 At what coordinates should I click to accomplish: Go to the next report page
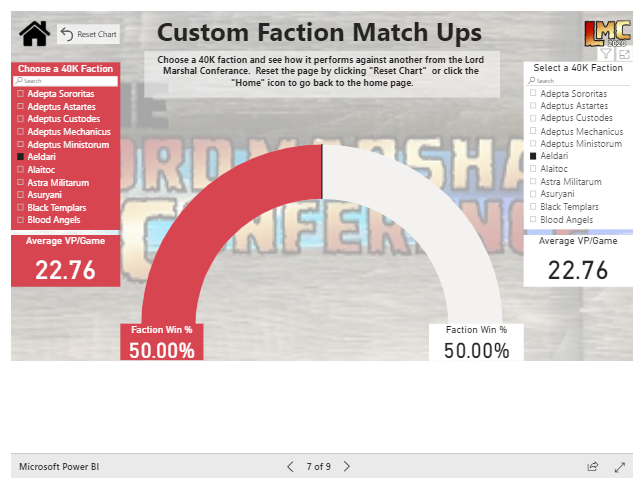click(347, 466)
